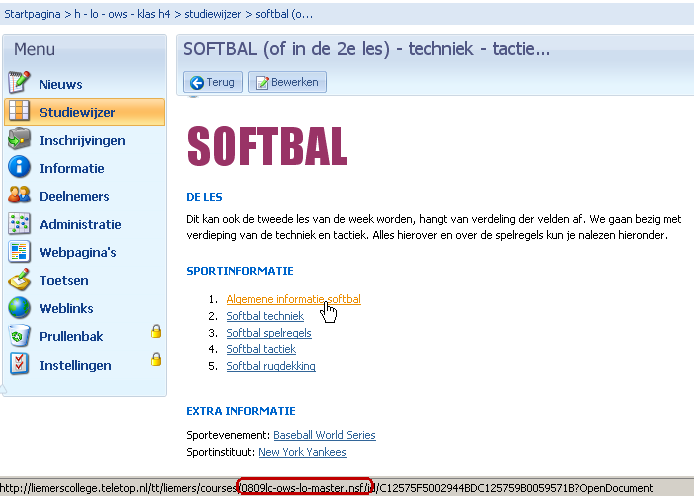The height and width of the screenshot is (496, 694).
Task: Click the Instellingen checklist icon
Action: coord(19,364)
